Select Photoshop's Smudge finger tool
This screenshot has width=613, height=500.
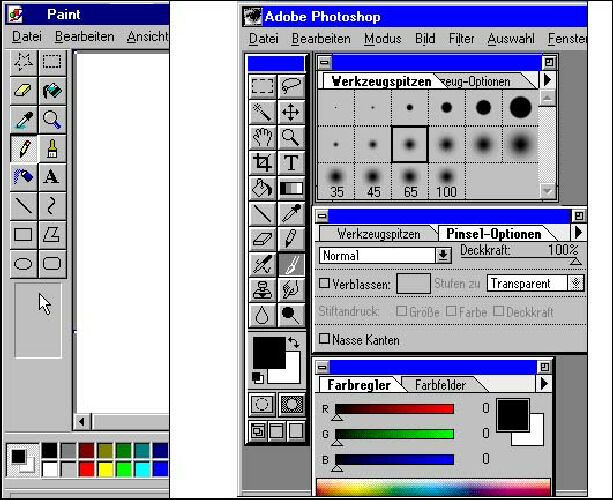pyautogui.click(x=291, y=290)
